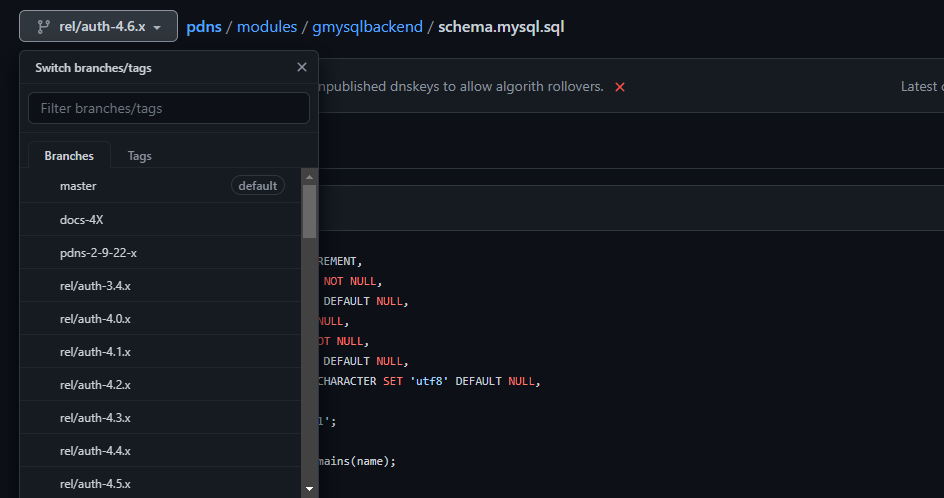Click the git branch icon in selector button
The image size is (944, 498).
tap(43, 26)
